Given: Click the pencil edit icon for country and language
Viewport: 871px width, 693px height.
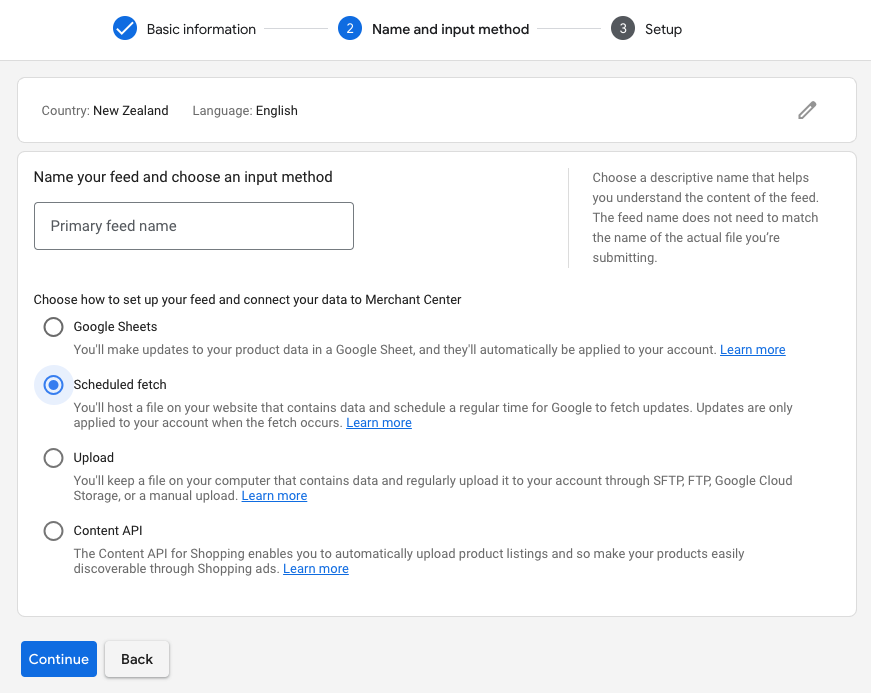Looking at the screenshot, I should coord(807,110).
